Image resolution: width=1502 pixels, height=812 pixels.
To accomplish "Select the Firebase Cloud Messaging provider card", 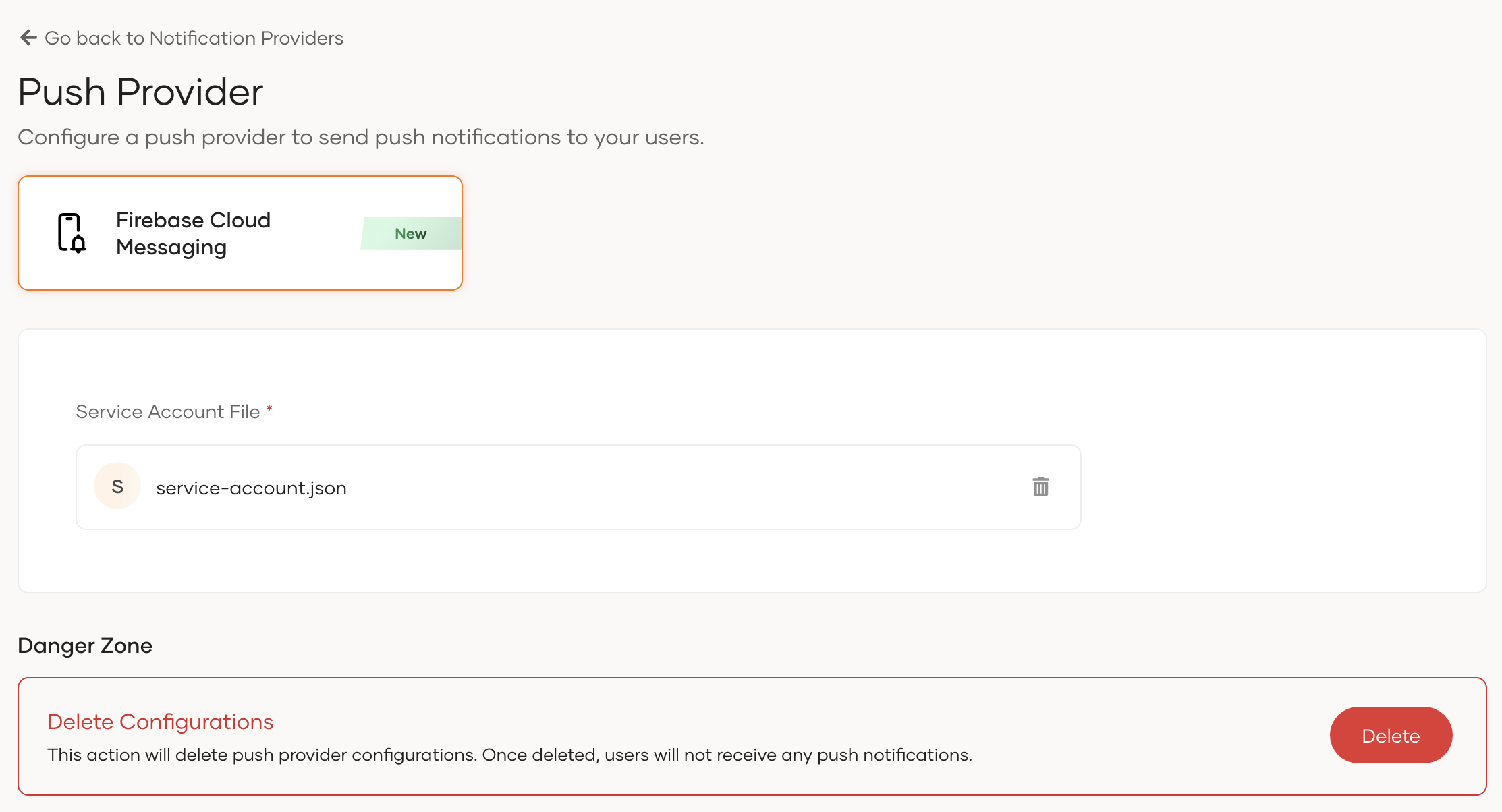I will click(x=240, y=233).
